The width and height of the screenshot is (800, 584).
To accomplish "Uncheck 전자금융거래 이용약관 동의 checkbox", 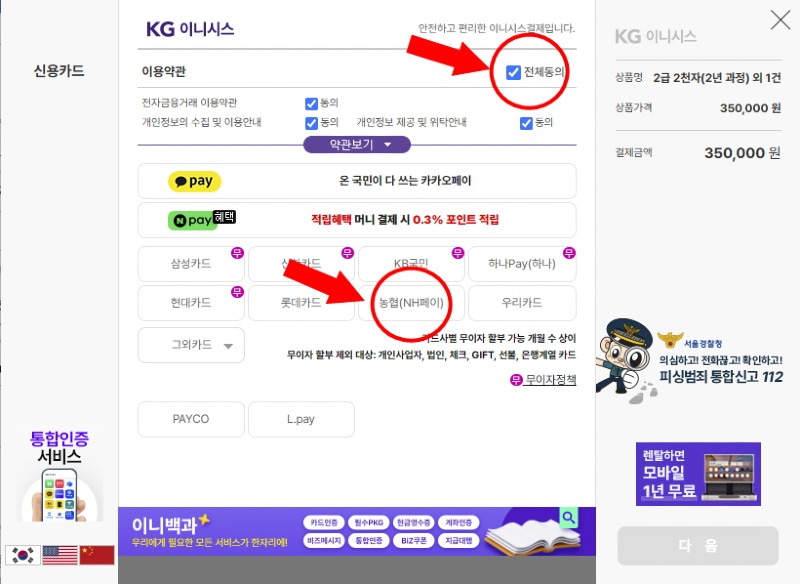I will point(311,104).
